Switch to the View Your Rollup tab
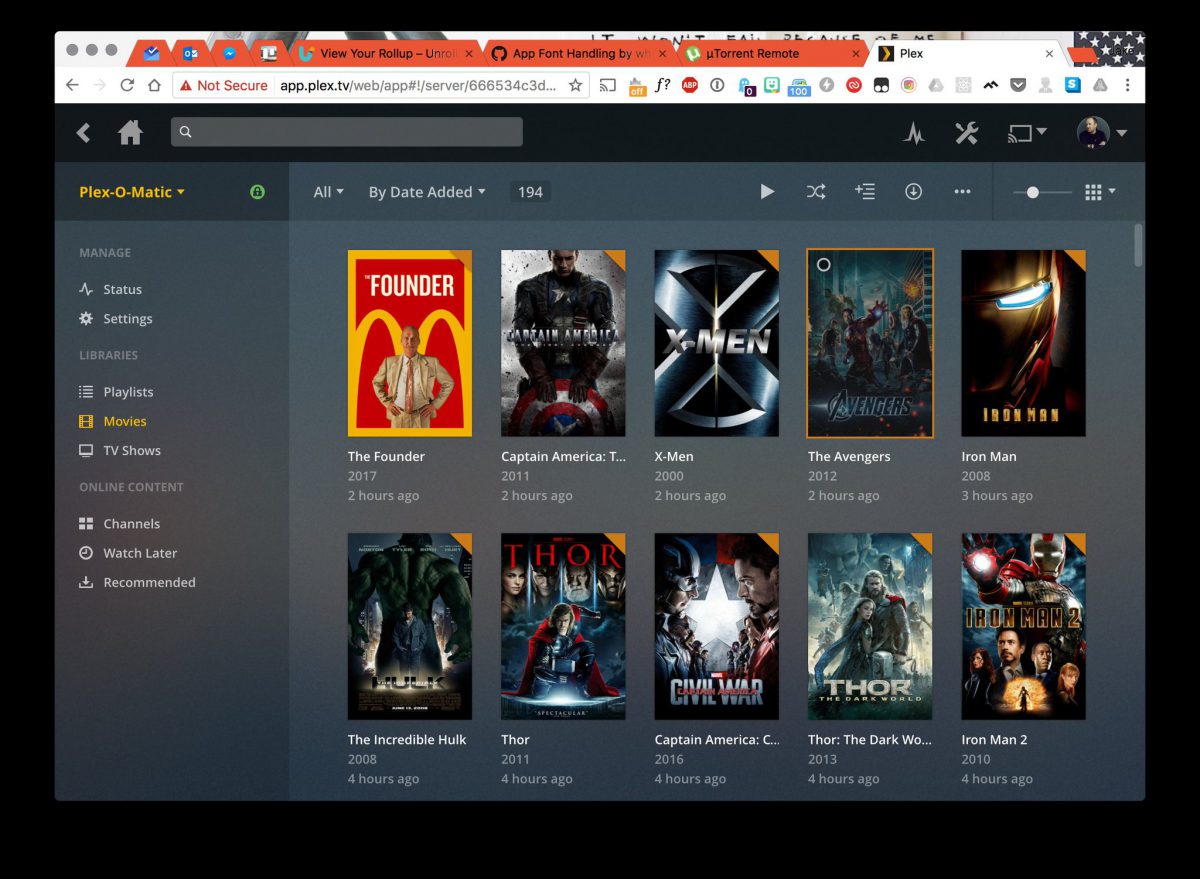 point(386,53)
